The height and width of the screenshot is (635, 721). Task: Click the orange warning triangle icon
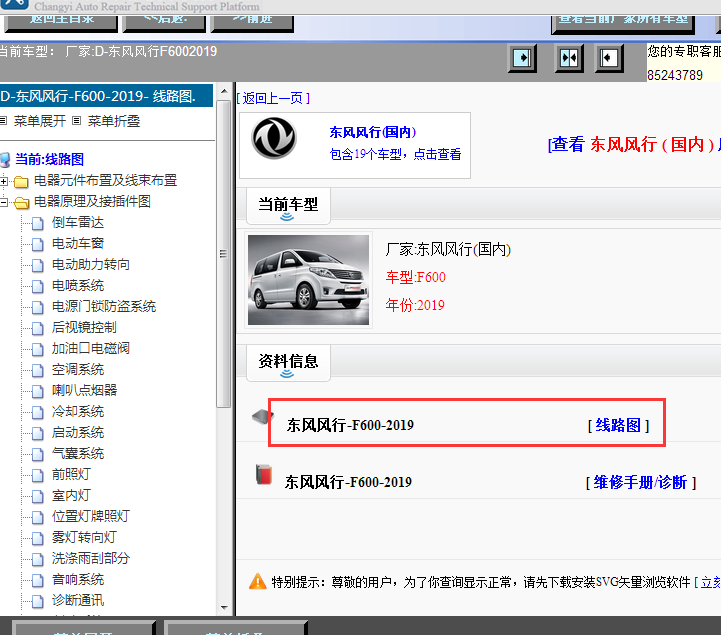[x=258, y=582]
